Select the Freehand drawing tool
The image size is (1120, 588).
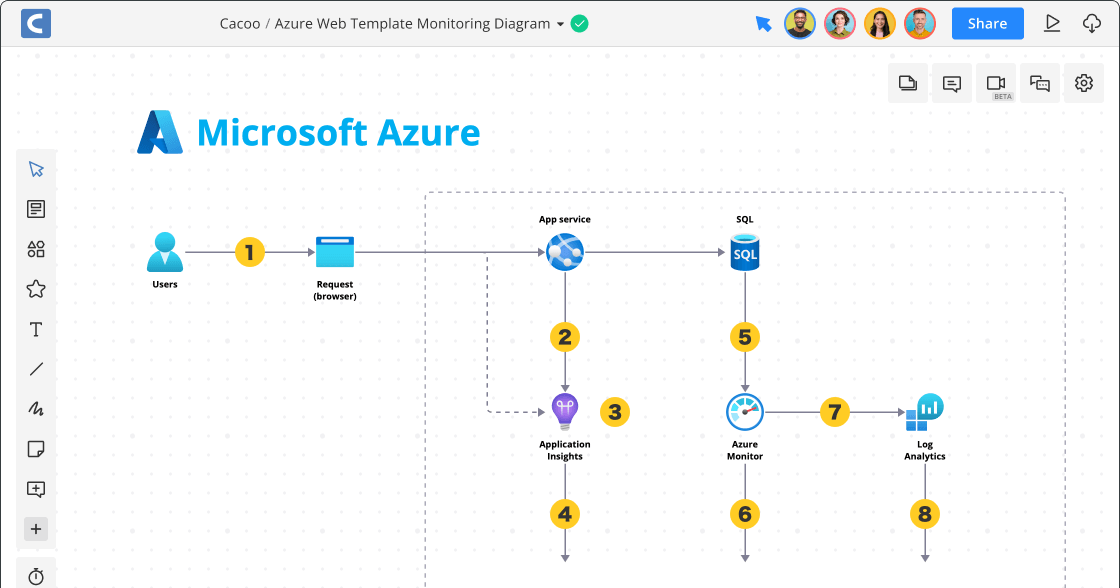pos(36,409)
